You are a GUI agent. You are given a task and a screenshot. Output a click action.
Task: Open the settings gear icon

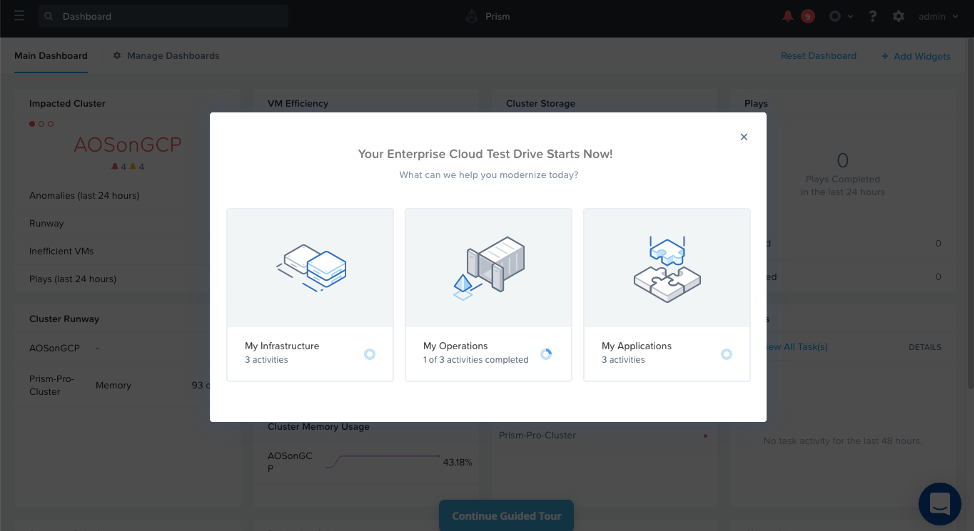point(898,16)
